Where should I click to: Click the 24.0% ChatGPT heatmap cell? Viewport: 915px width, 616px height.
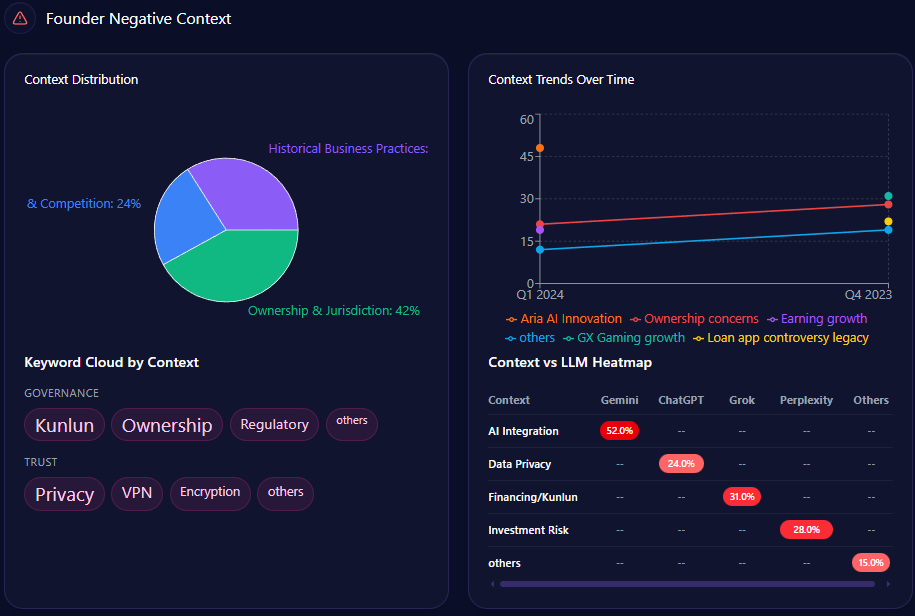[681, 464]
